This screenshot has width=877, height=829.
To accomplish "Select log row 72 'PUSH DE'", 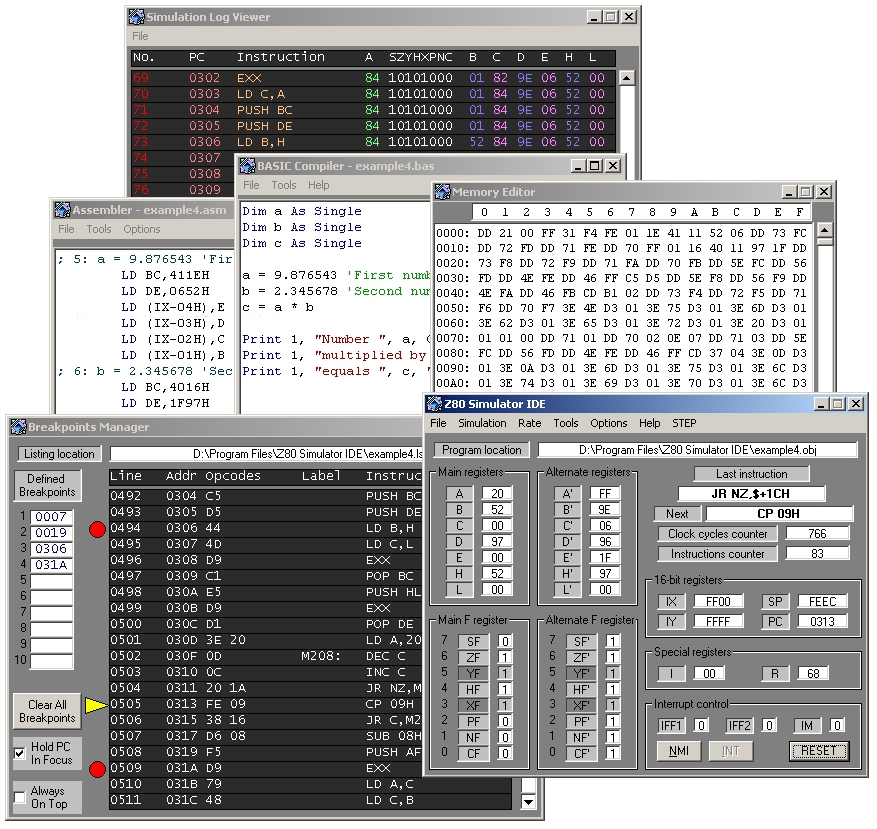I will [x=373, y=126].
